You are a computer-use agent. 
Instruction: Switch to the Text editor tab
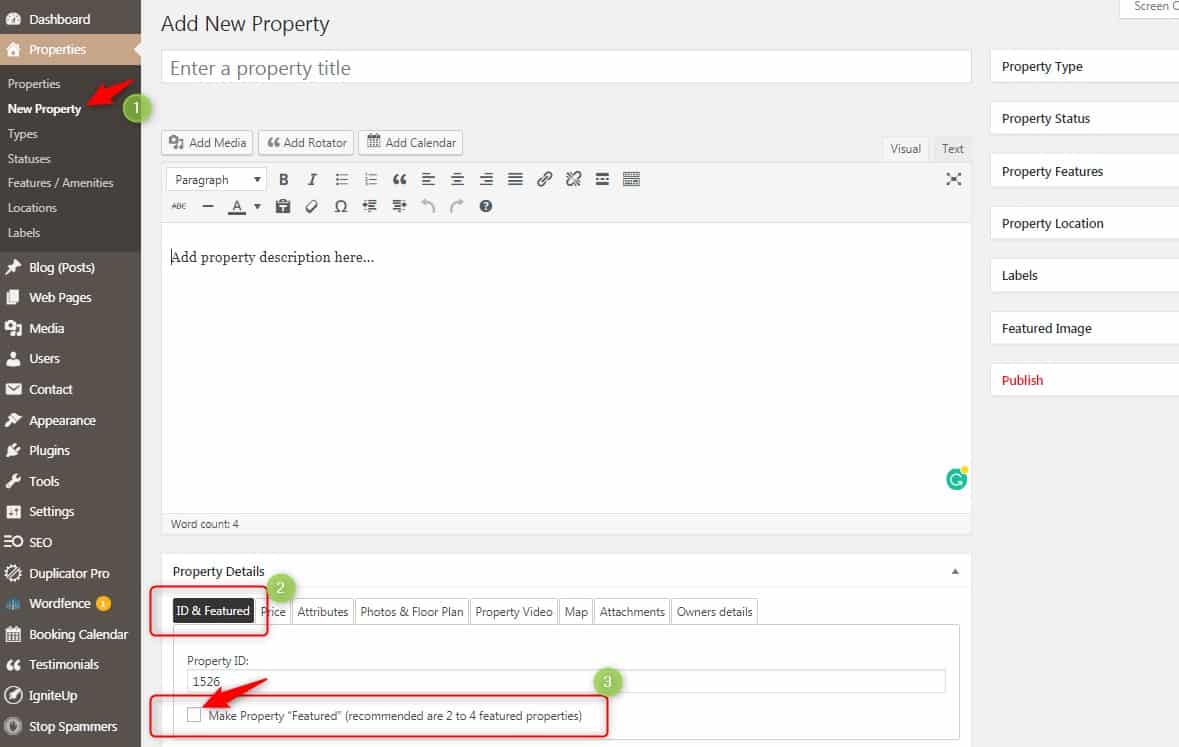[x=952, y=149]
